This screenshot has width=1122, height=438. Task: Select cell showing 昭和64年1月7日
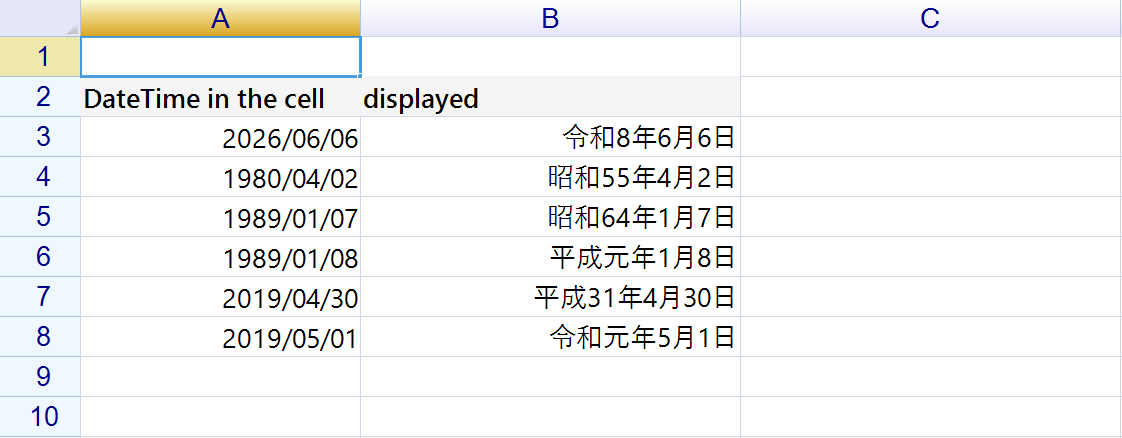(x=550, y=217)
